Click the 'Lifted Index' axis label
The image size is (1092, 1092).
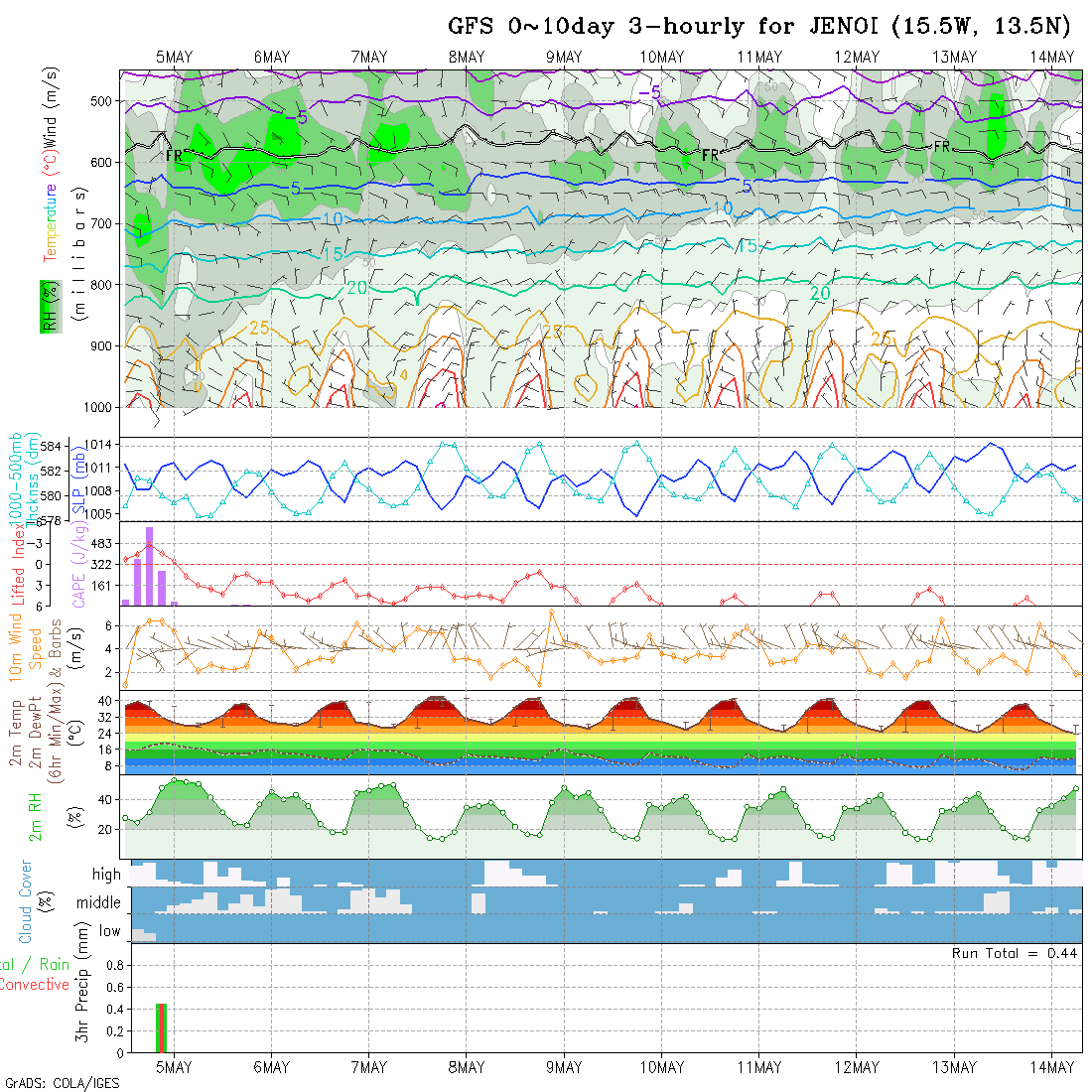pyautogui.click(x=19, y=563)
